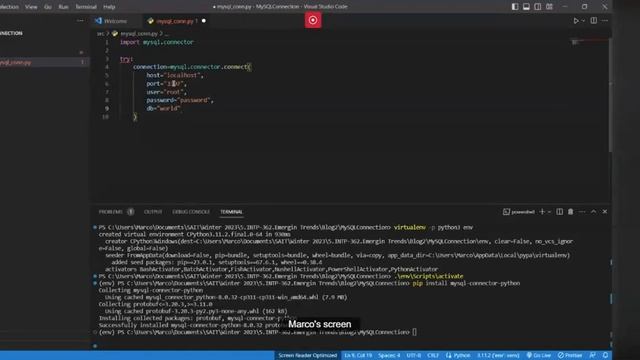Click the editor vertical scrollbar

(x=610, y=94)
